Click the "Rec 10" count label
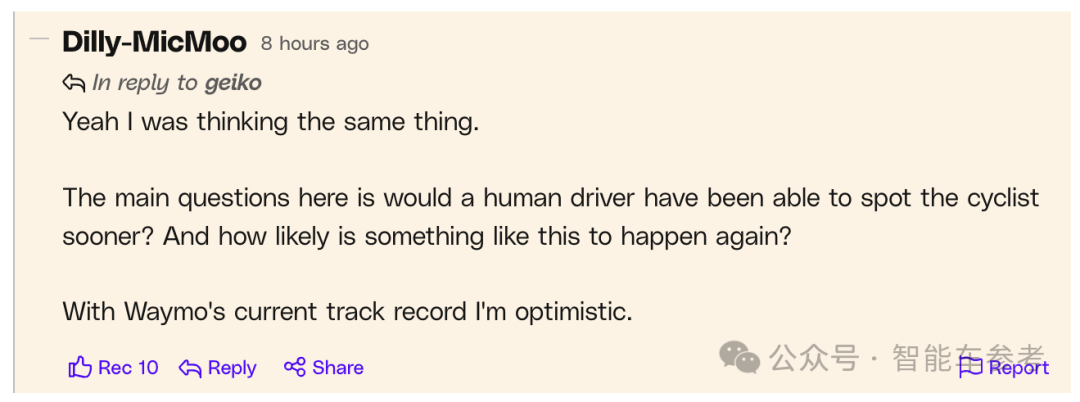 [128, 368]
